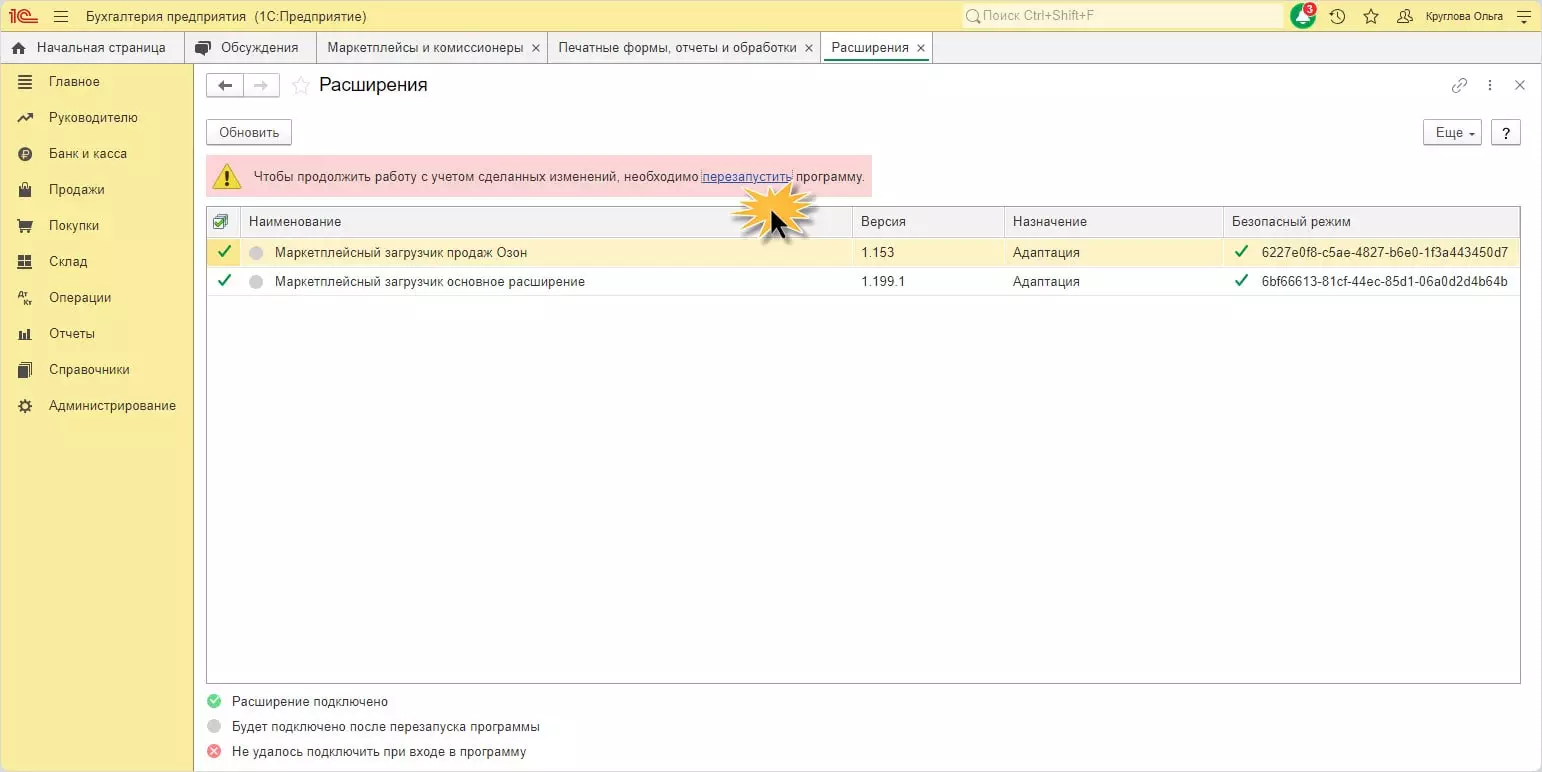Switch to the Начальная страница tab
1542x772 pixels.
point(92,48)
